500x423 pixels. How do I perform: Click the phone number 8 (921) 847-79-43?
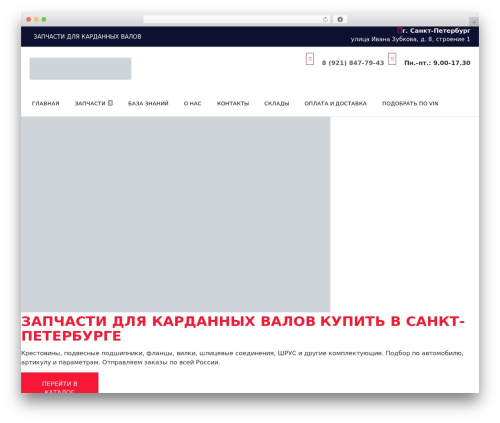click(x=353, y=63)
